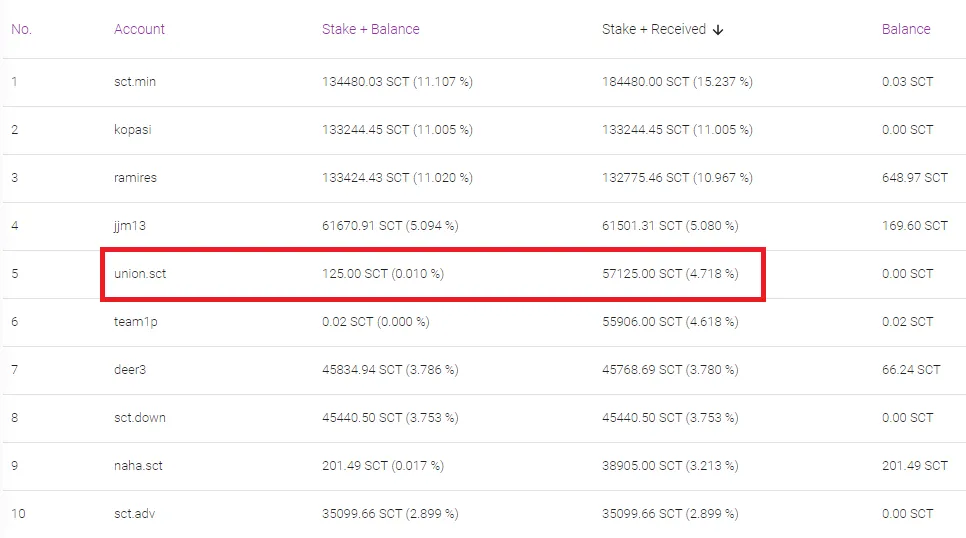The height and width of the screenshot is (538, 966).
Task: Open the sct.down account
Action: coord(139,417)
